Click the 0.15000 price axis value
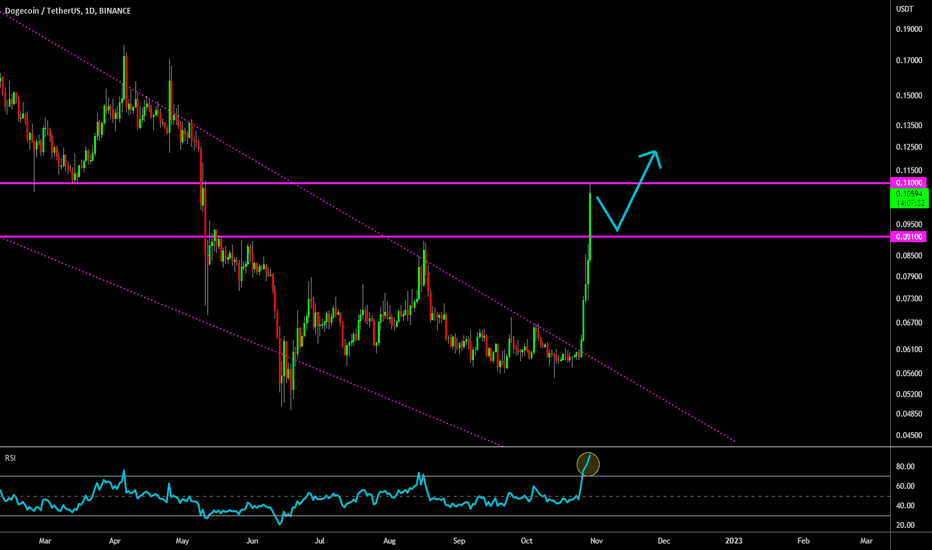The width and height of the screenshot is (932, 550). (x=909, y=95)
